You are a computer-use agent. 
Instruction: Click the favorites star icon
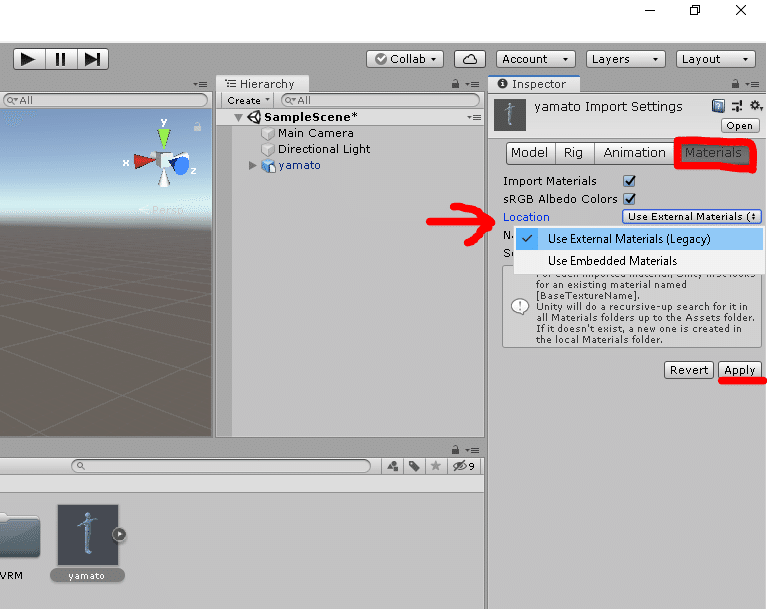(x=435, y=466)
